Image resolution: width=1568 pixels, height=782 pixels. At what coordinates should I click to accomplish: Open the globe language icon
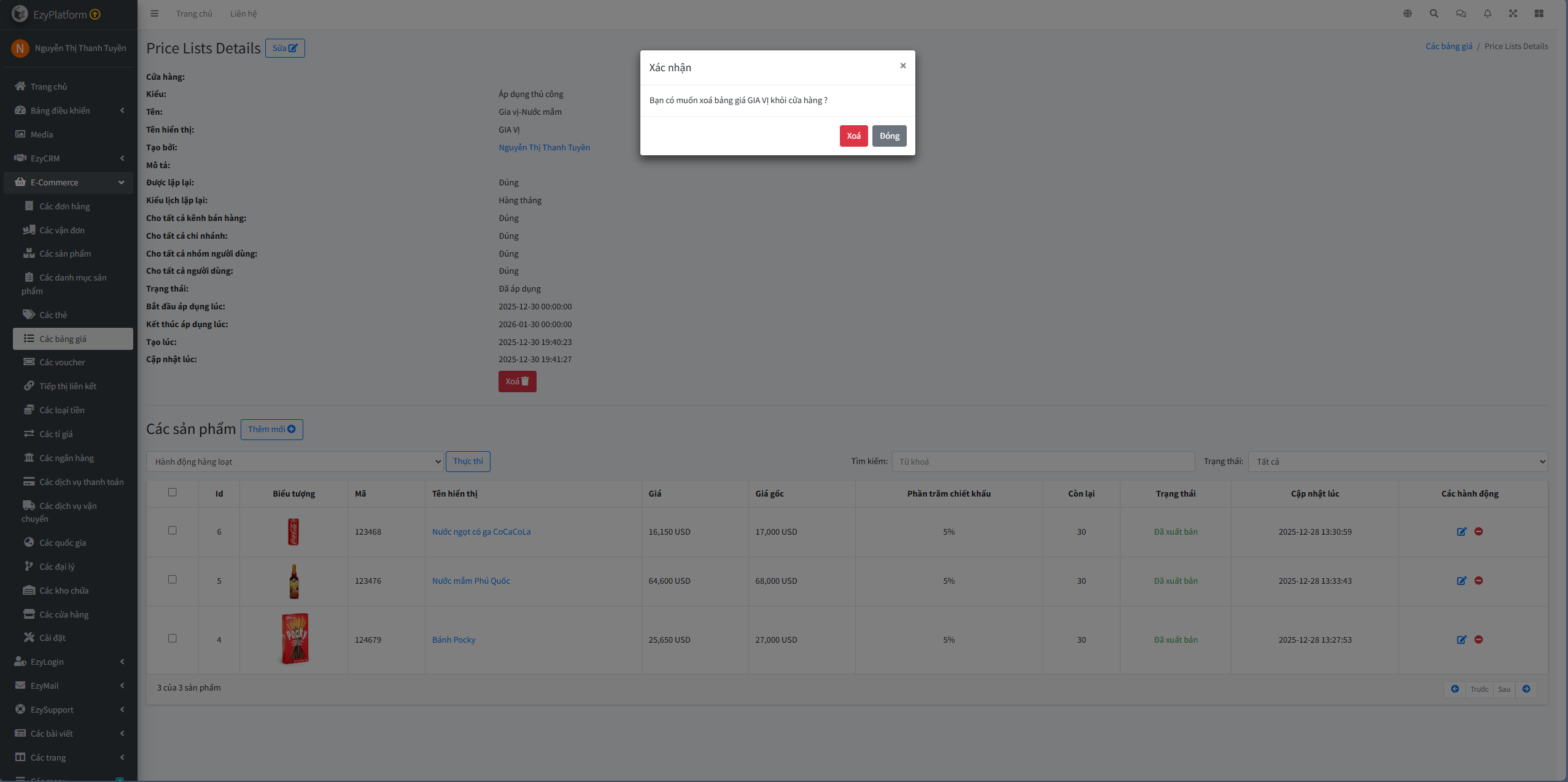point(1407,14)
